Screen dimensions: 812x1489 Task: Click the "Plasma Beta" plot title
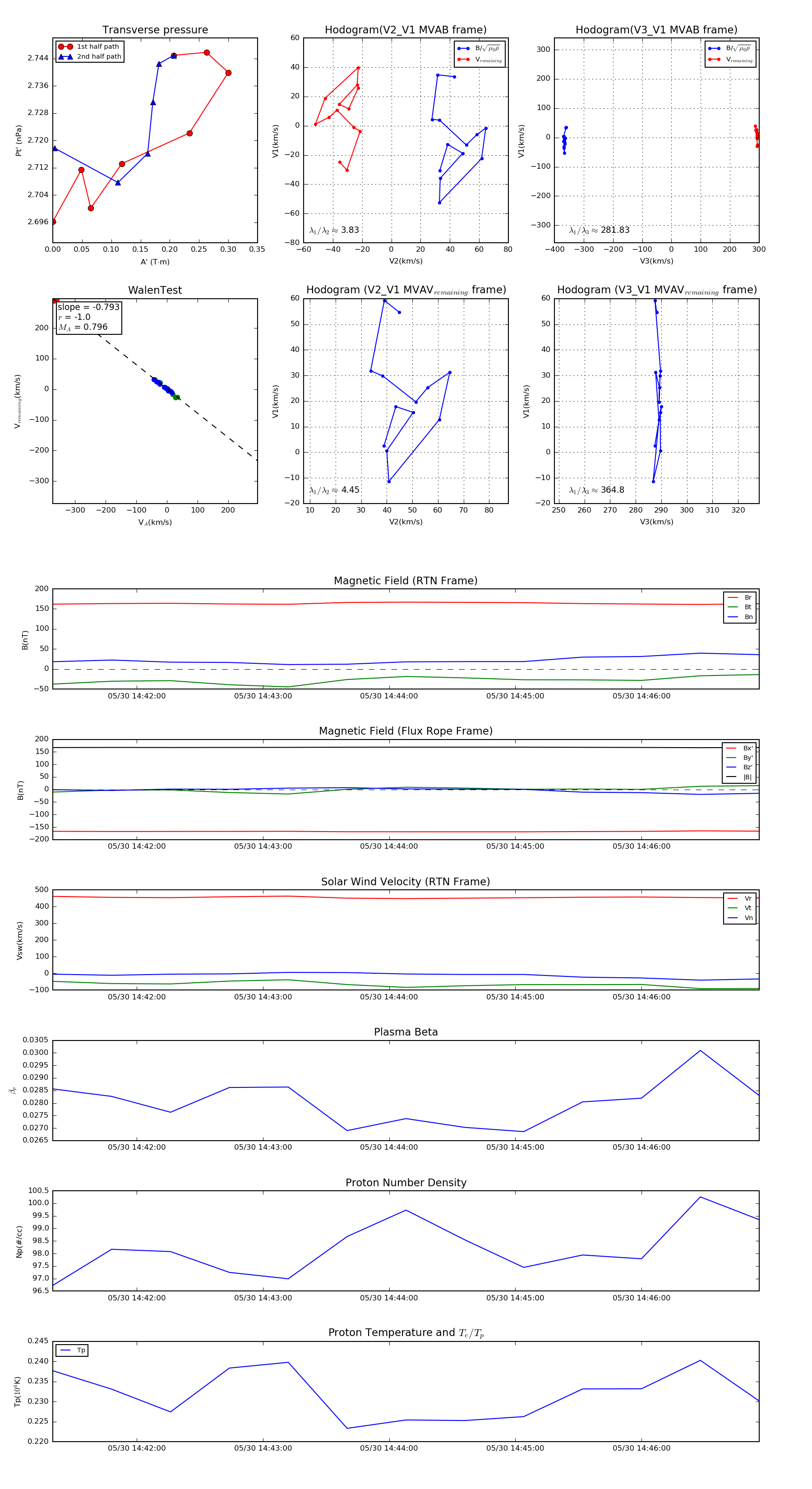tap(406, 1032)
